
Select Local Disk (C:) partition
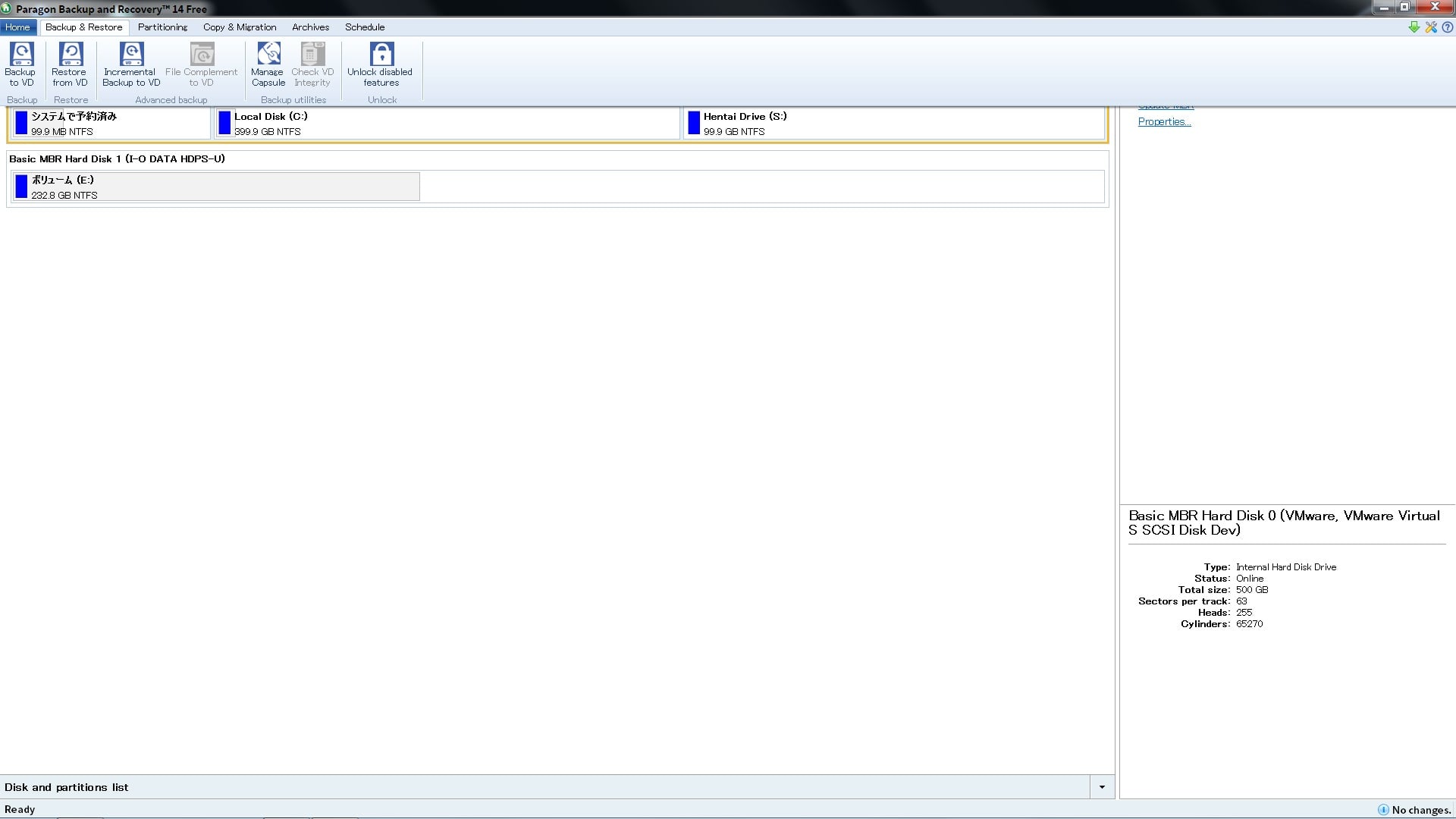click(x=447, y=124)
